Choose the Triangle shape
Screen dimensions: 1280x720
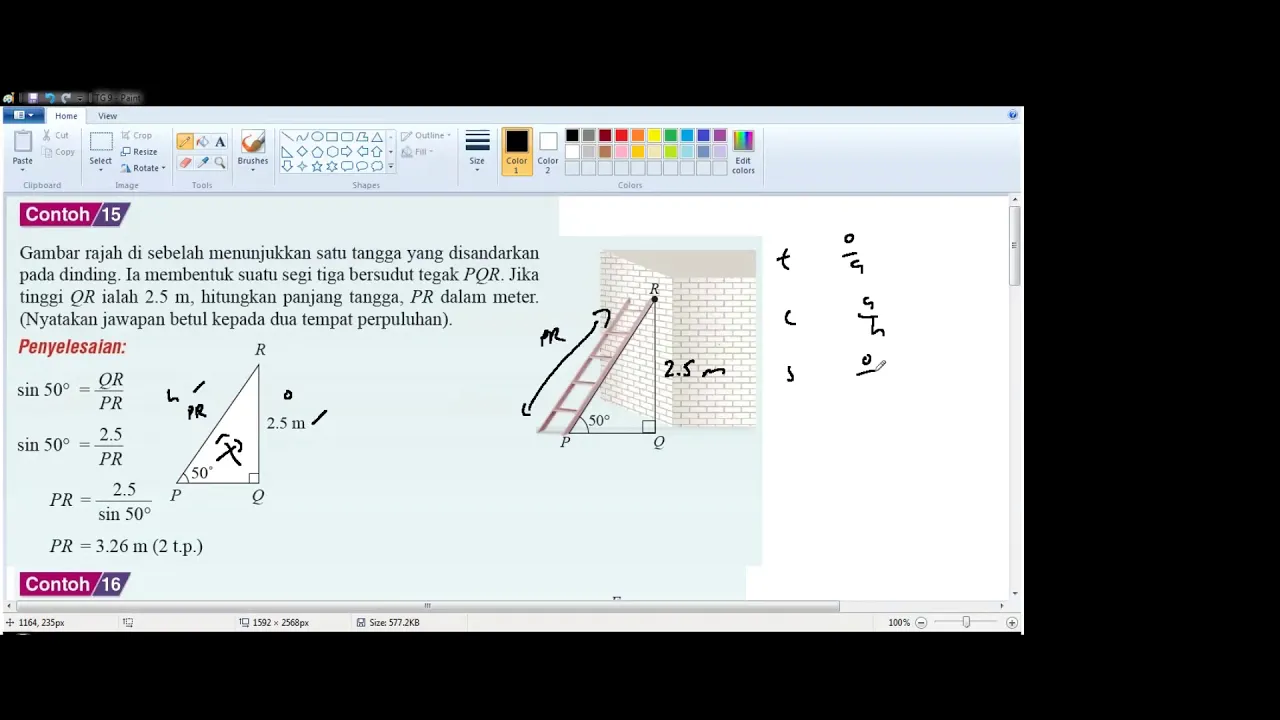tap(377, 137)
